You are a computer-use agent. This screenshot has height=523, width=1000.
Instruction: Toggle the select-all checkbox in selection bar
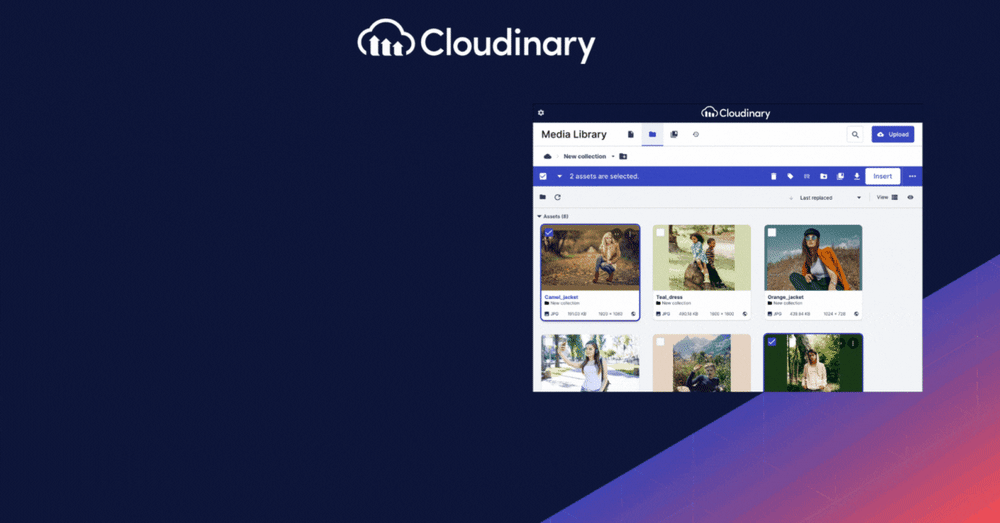click(543, 176)
